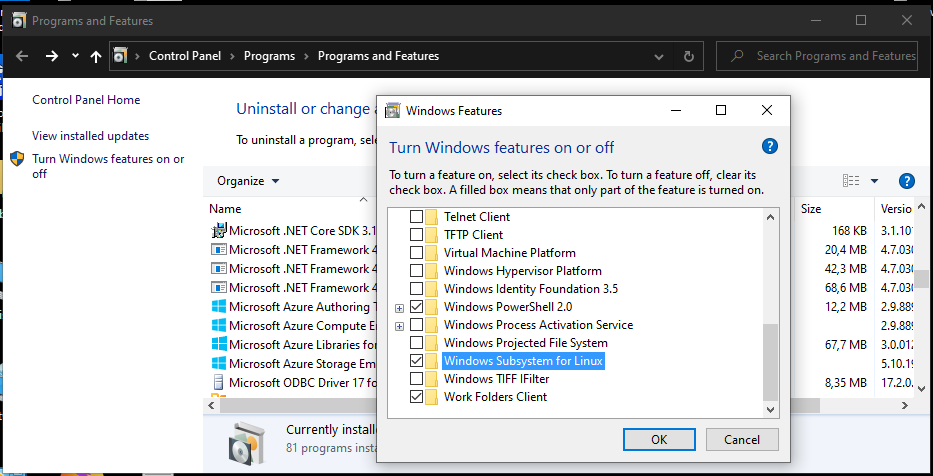Open View installed updates link
Screen dimensions: 933x476
tap(90, 136)
